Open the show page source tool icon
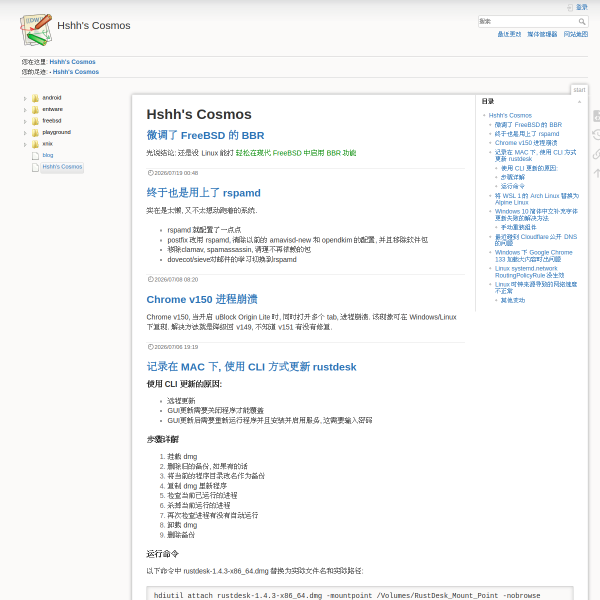This screenshot has width=600, height=600. pos(597,116)
